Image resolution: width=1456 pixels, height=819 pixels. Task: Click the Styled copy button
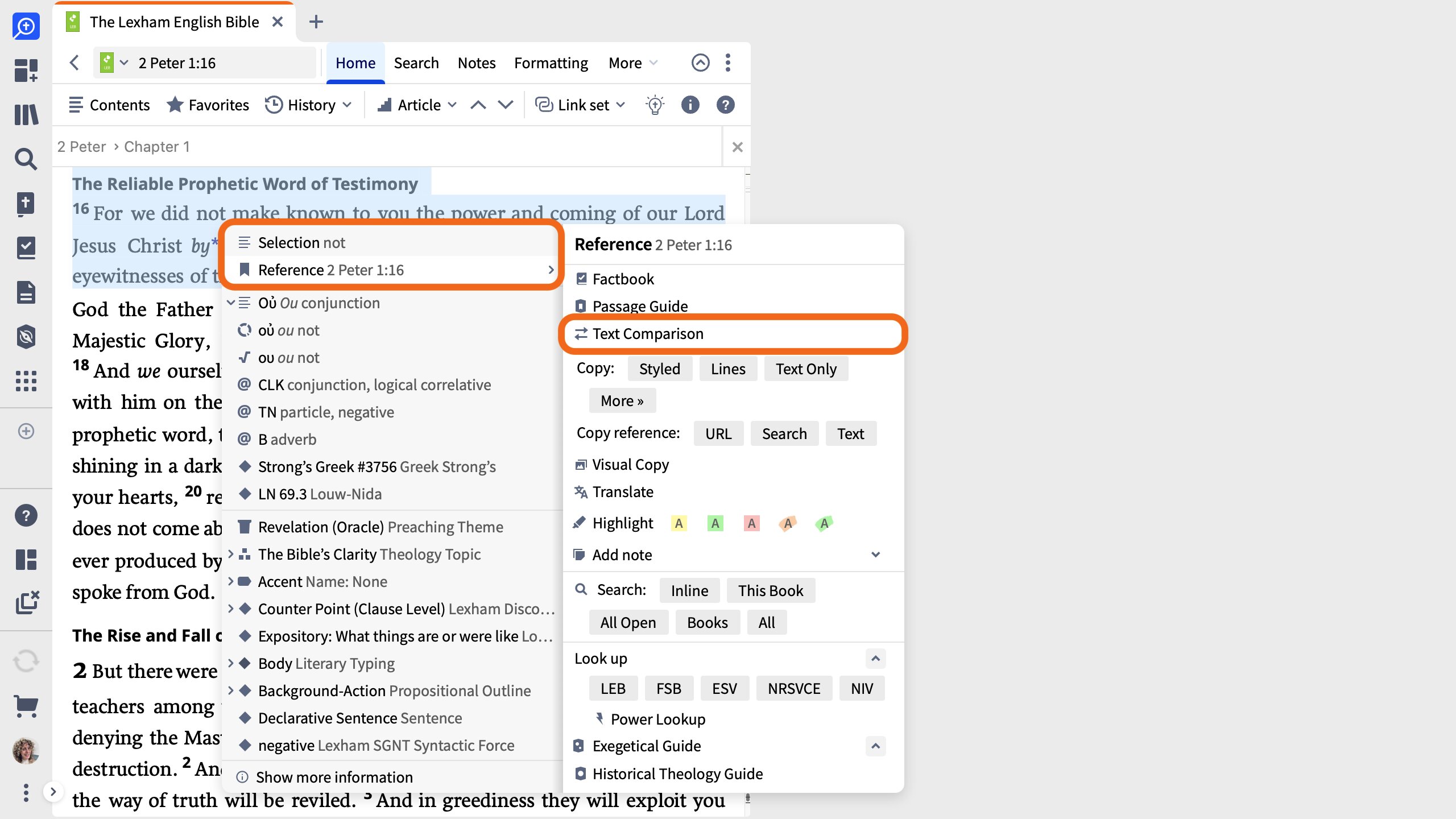pos(660,369)
